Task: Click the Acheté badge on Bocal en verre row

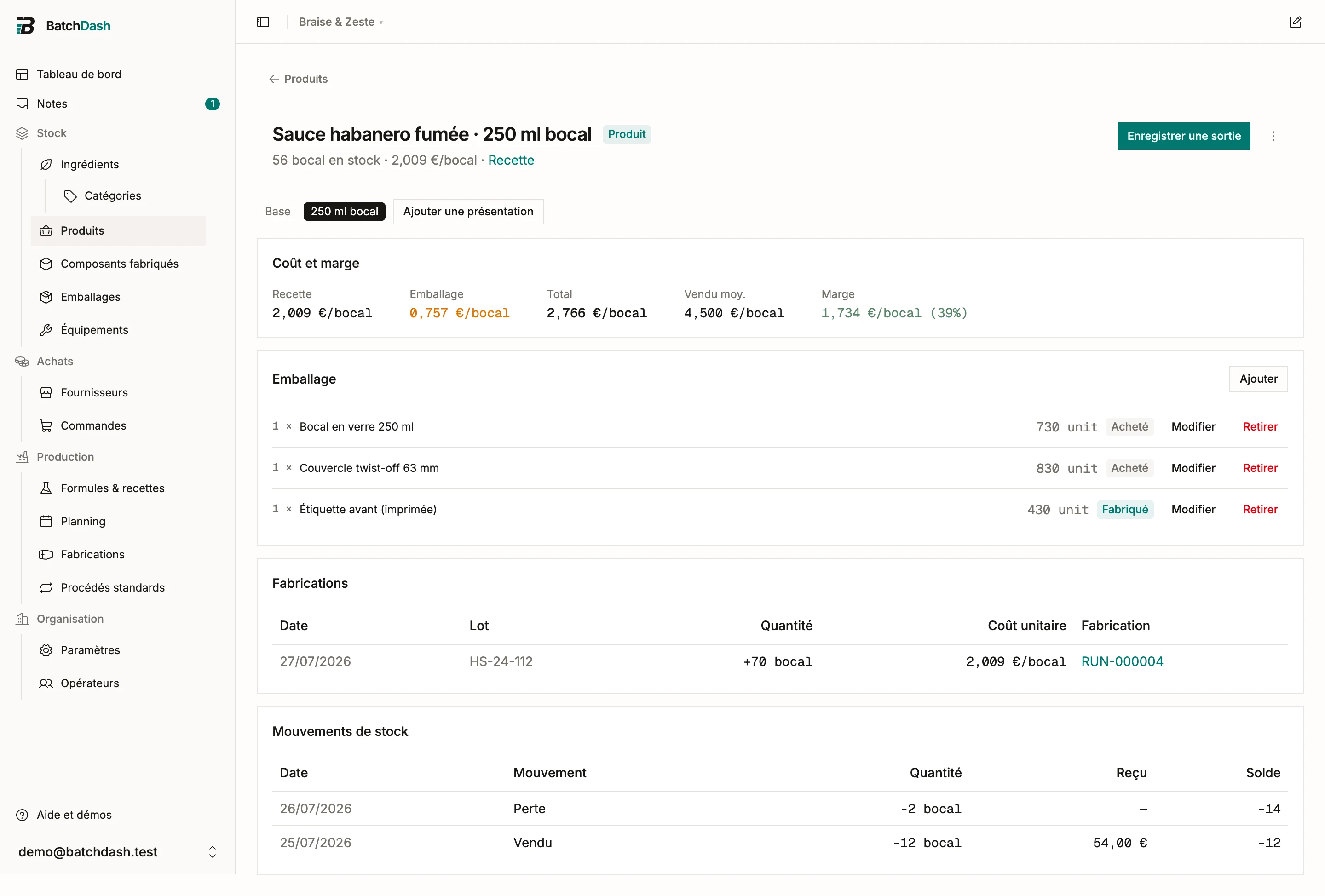Action: (x=1129, y=427)
